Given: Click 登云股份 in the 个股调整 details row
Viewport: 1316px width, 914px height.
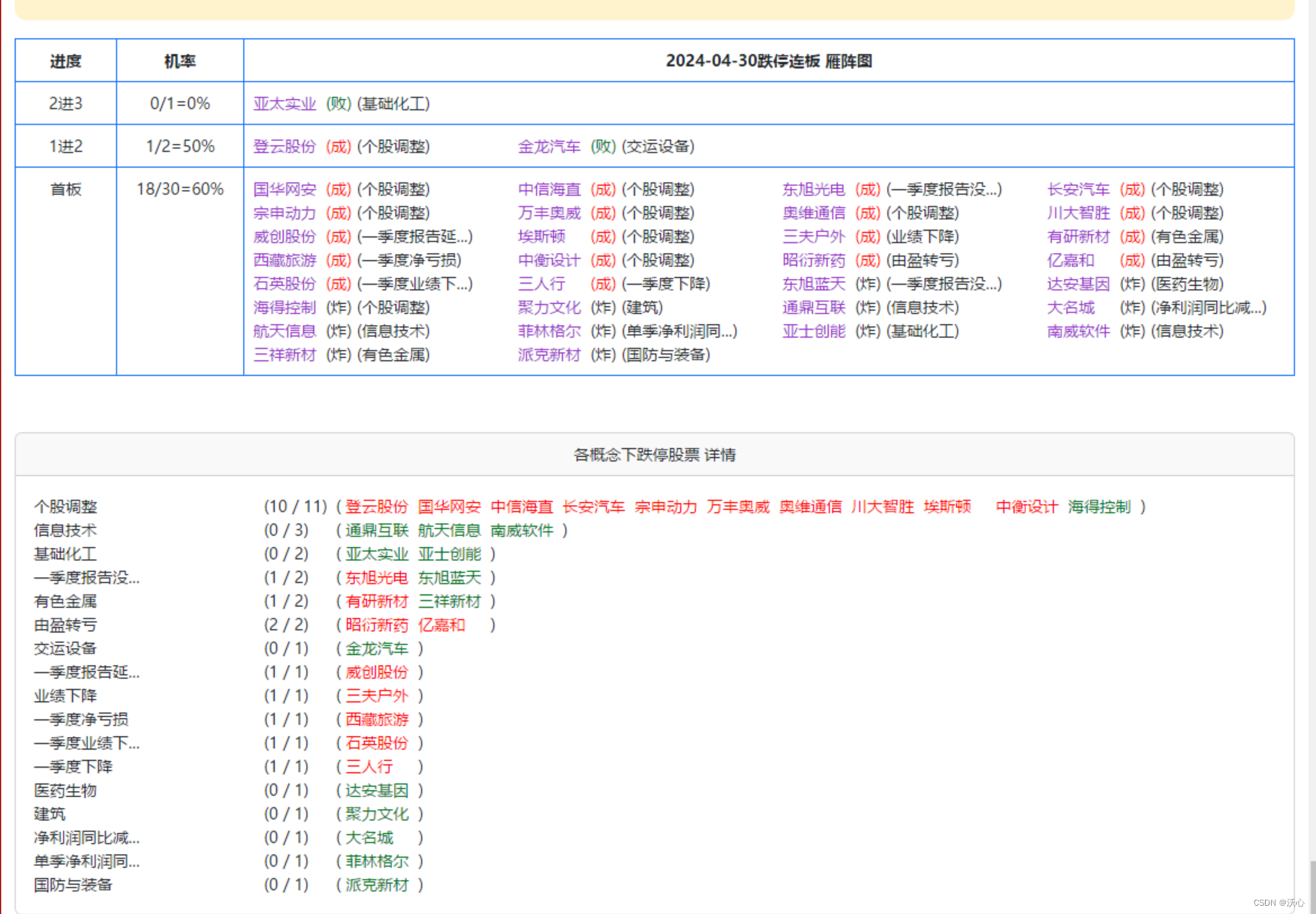Looking at the screenshot, I should (x=377, y=507).
